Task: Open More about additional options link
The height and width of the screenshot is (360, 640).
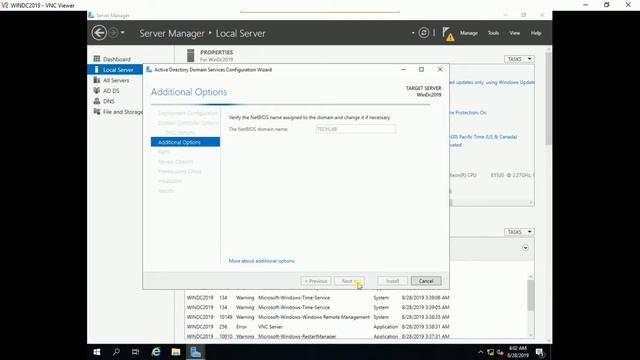Action: tap(262, 261)
